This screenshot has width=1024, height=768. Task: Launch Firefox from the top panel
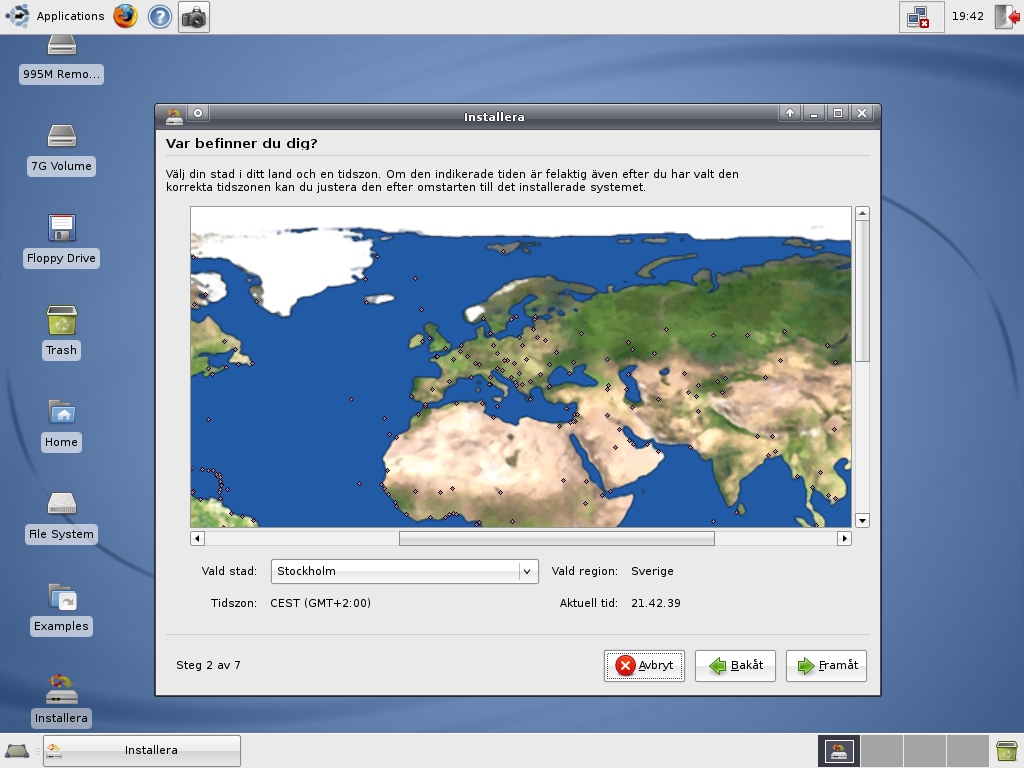[x=125, y=16]
